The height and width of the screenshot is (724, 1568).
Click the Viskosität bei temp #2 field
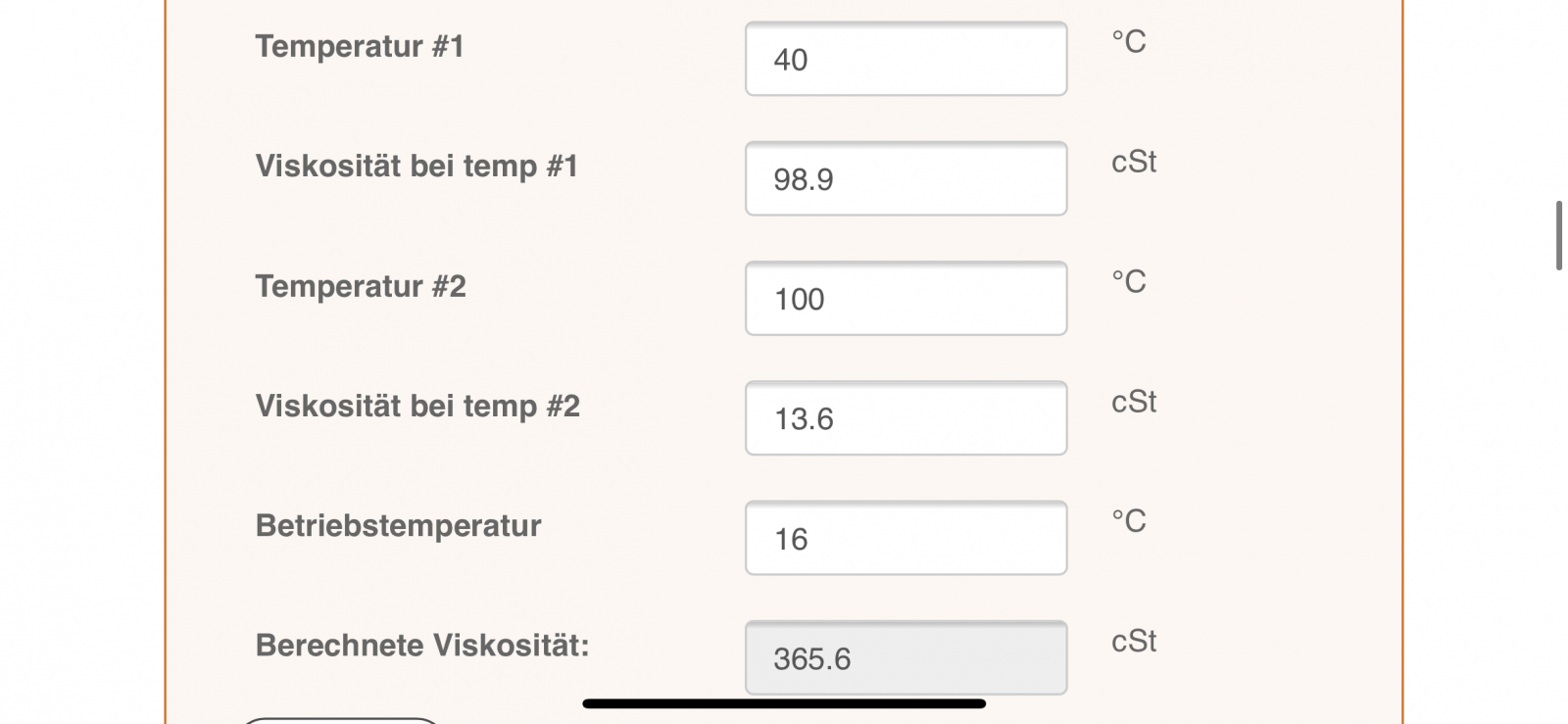click(x=906, y=418)
